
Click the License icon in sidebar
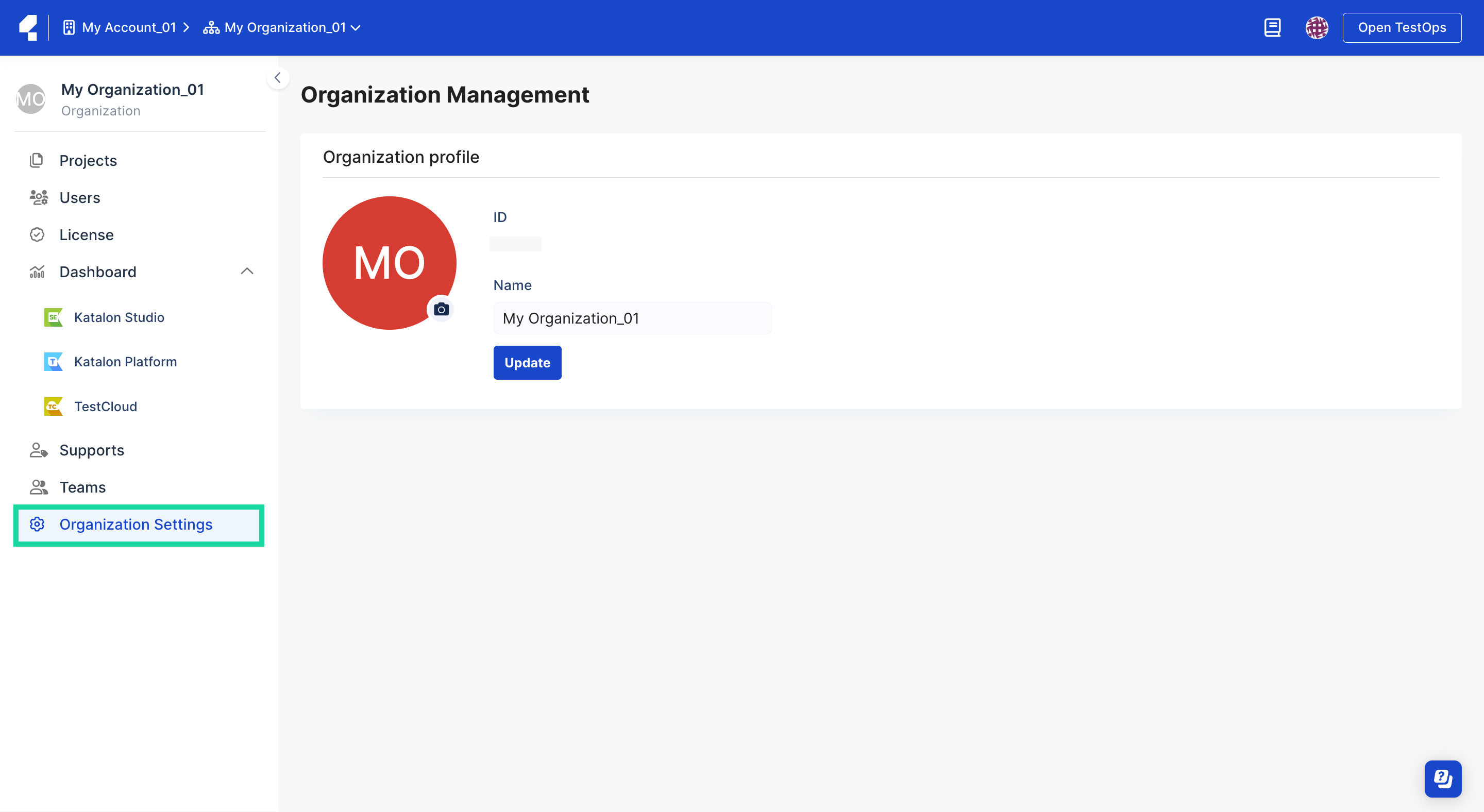37,234
